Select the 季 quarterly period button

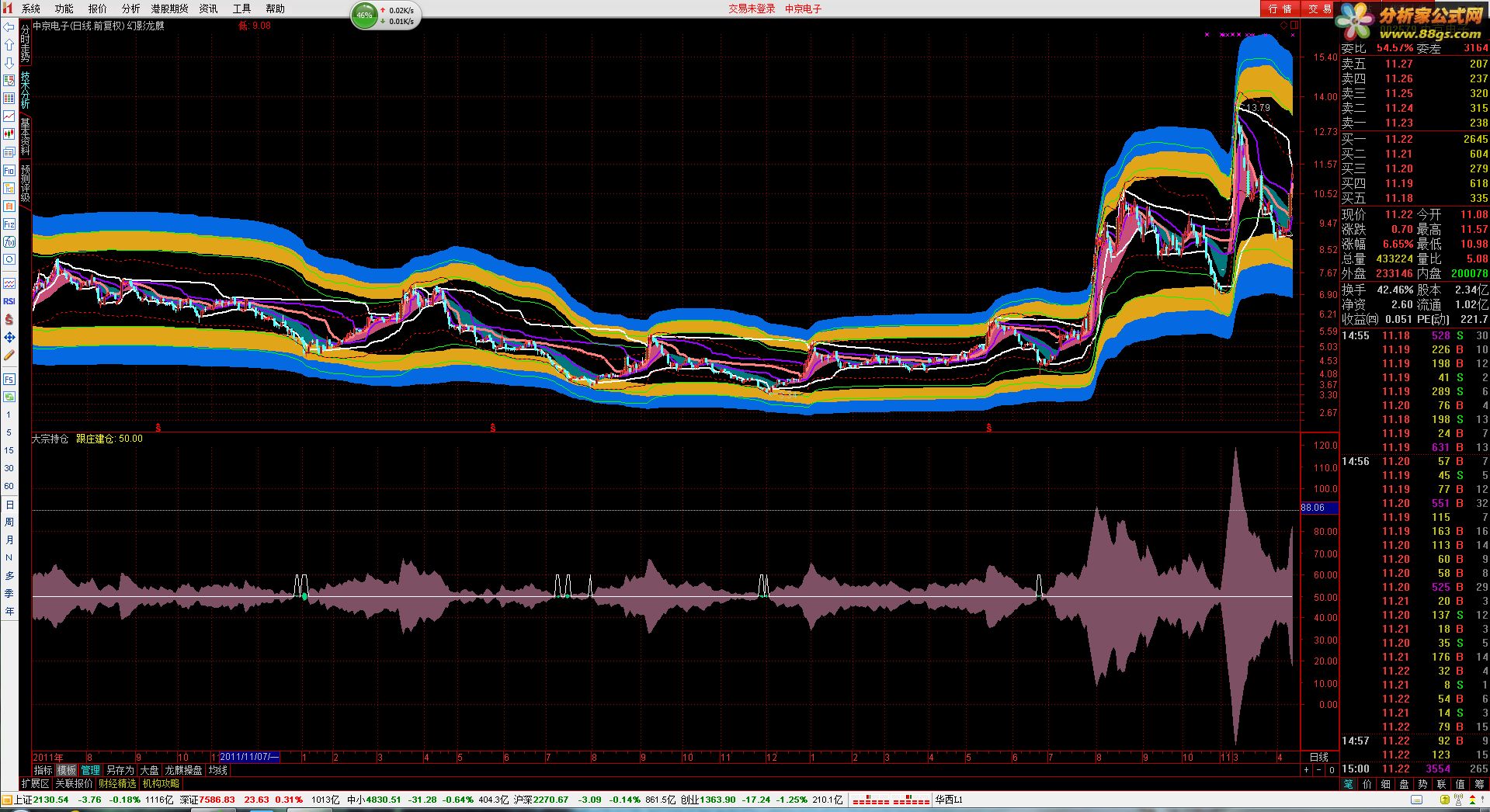(9, 594)
